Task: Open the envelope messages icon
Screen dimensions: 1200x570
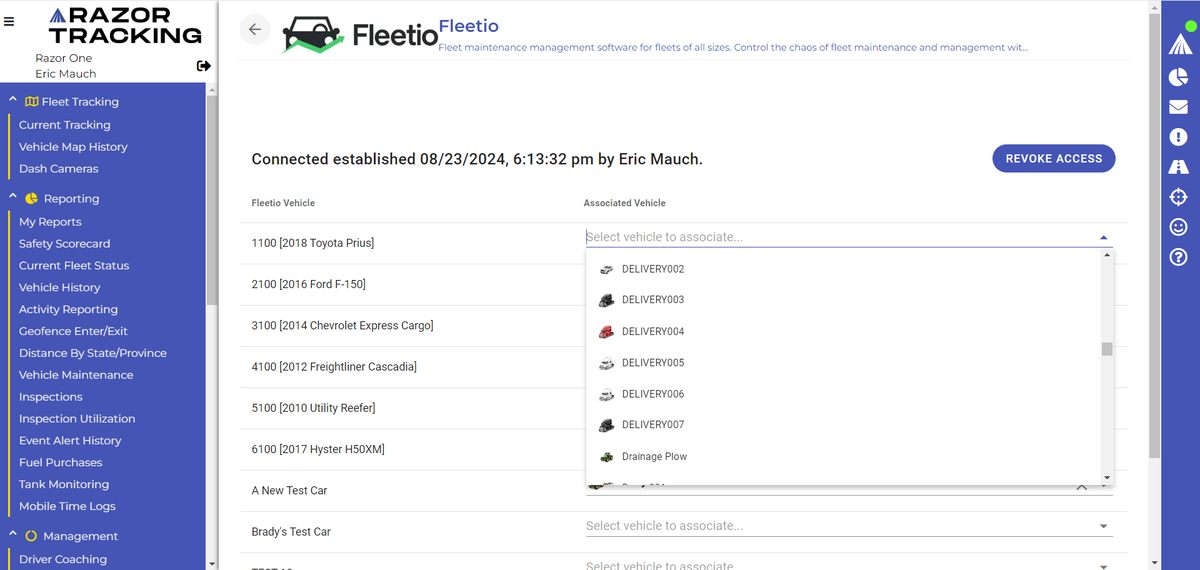Action: click(1178, 107)
